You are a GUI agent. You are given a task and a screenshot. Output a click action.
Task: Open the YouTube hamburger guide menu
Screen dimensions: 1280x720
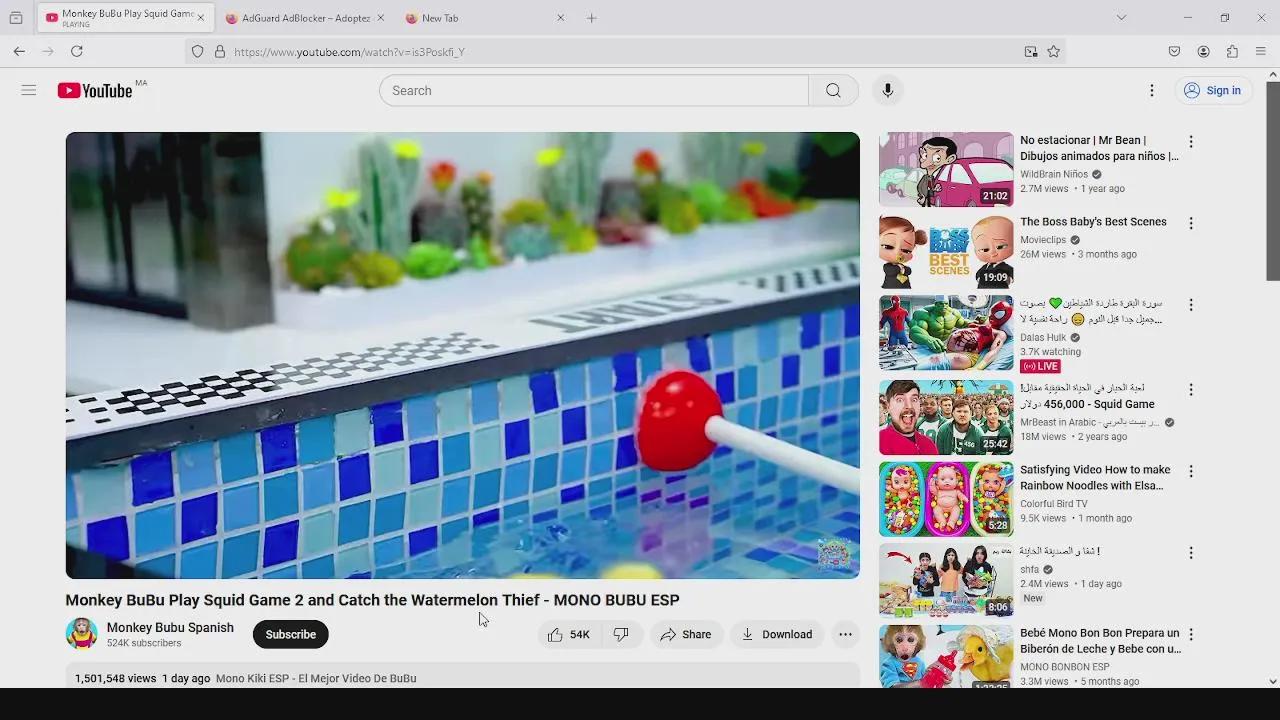click(x=29, y=90)
